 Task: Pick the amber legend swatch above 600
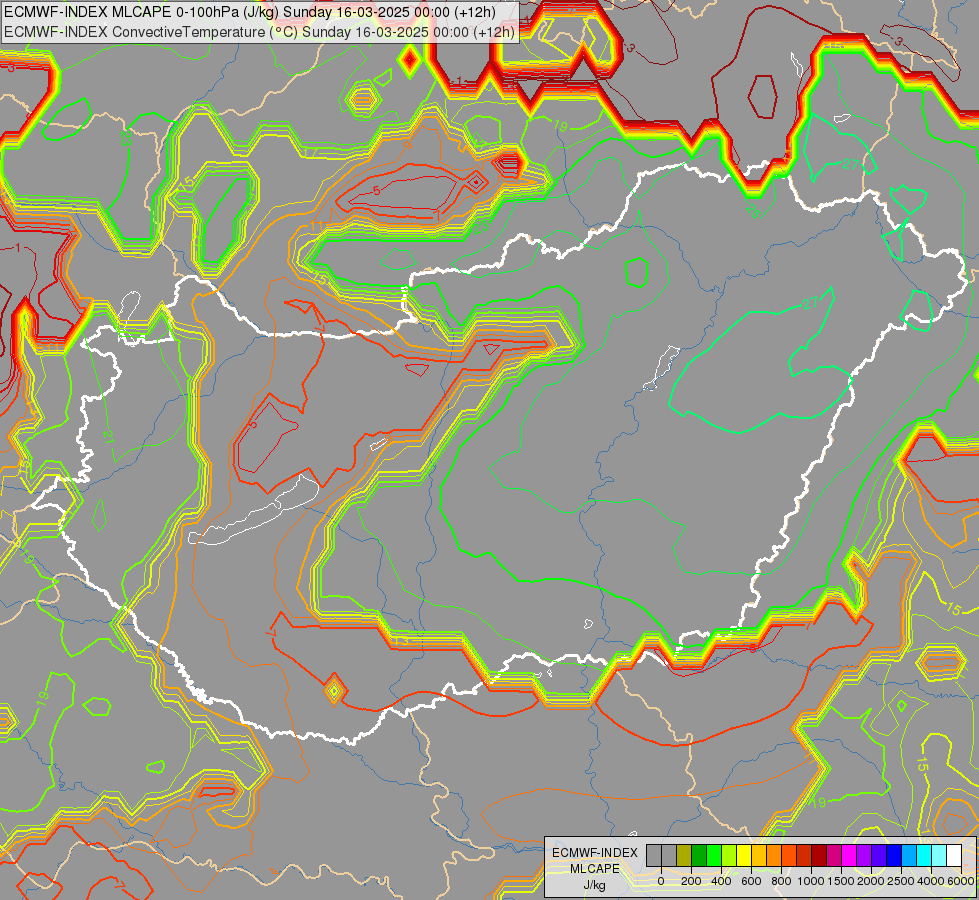[759, 856]
